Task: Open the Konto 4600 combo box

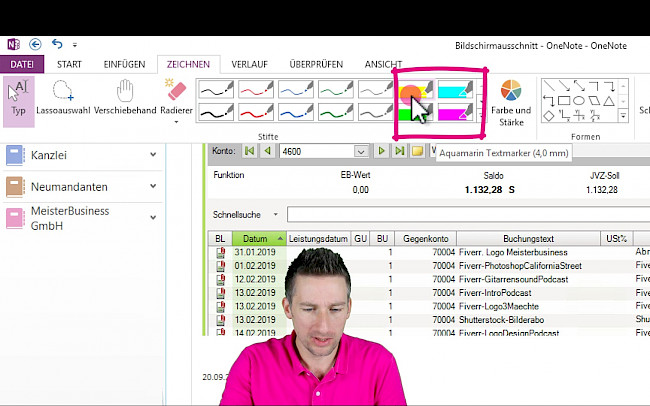Action: click(x=324, y=151)
